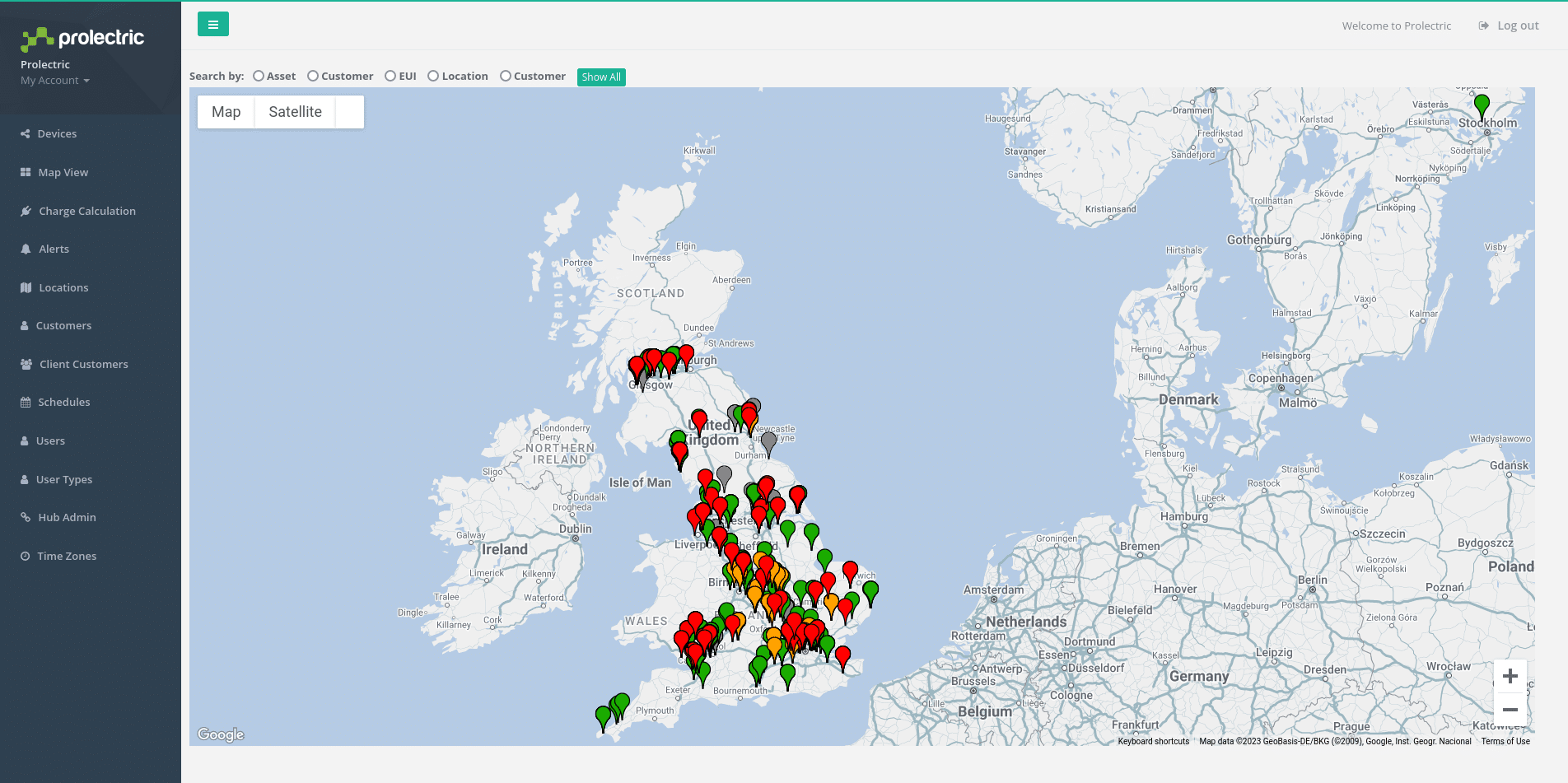Image resolution: width=1568 pixels, height=783 pixels.
Task: Zoom out the map with minus button
Action: pyautogui.click(x=1510, y=710)
